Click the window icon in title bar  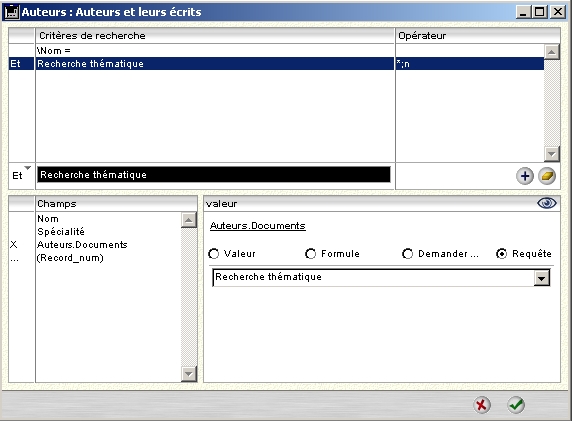pyautogui.click(x=11, y=12)
